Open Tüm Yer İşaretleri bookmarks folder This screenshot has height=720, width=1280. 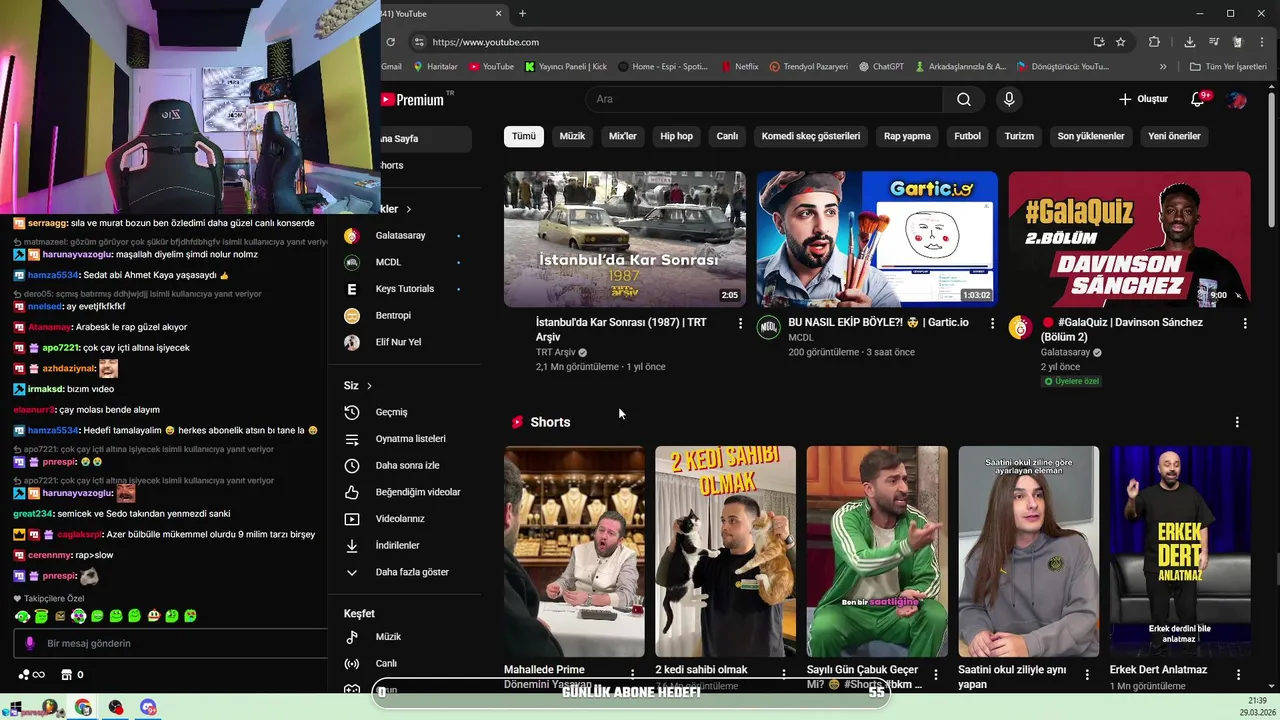pos(1228,67)
